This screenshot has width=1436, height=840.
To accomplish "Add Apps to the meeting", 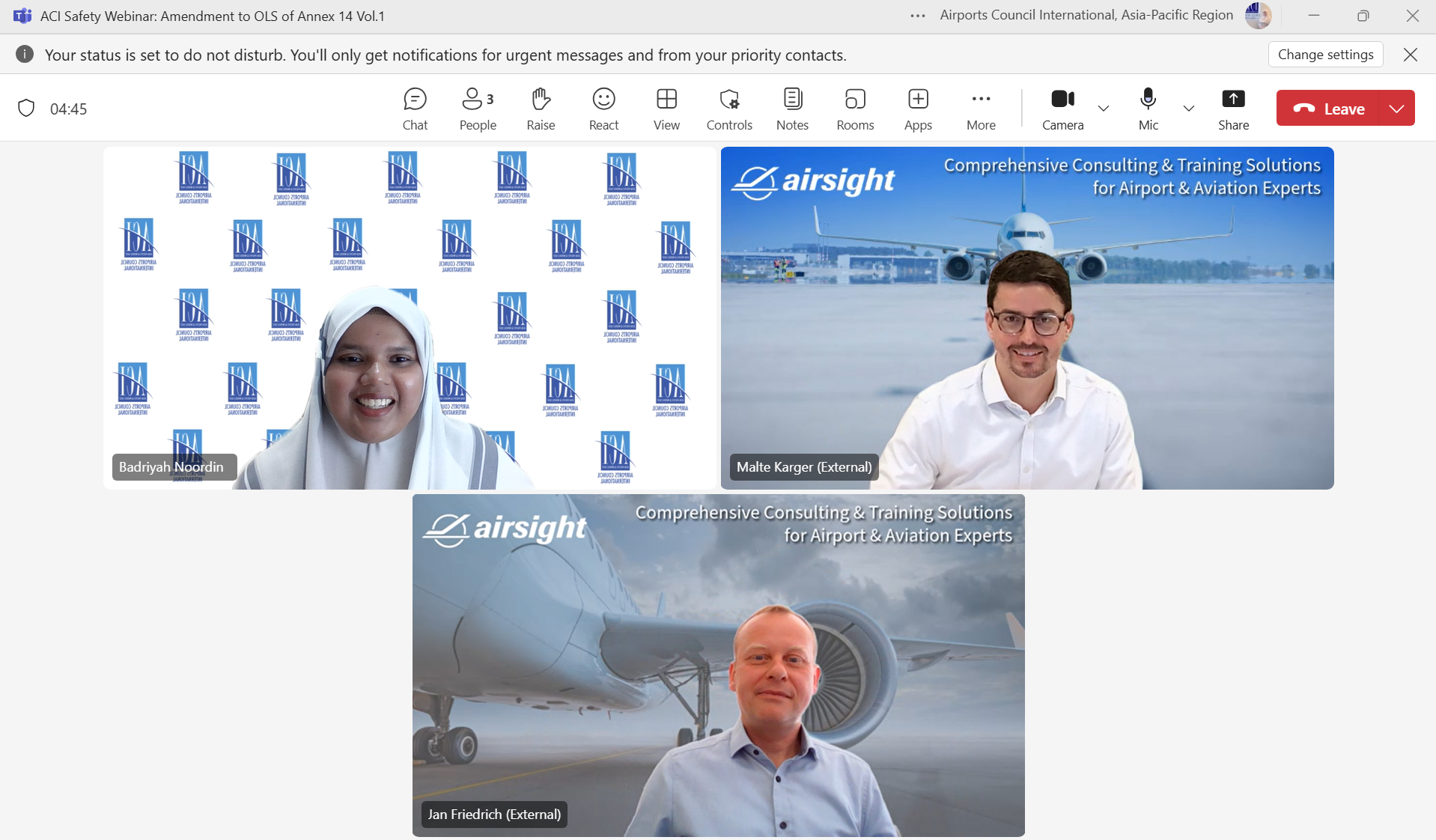I will [x=918, y=109].
